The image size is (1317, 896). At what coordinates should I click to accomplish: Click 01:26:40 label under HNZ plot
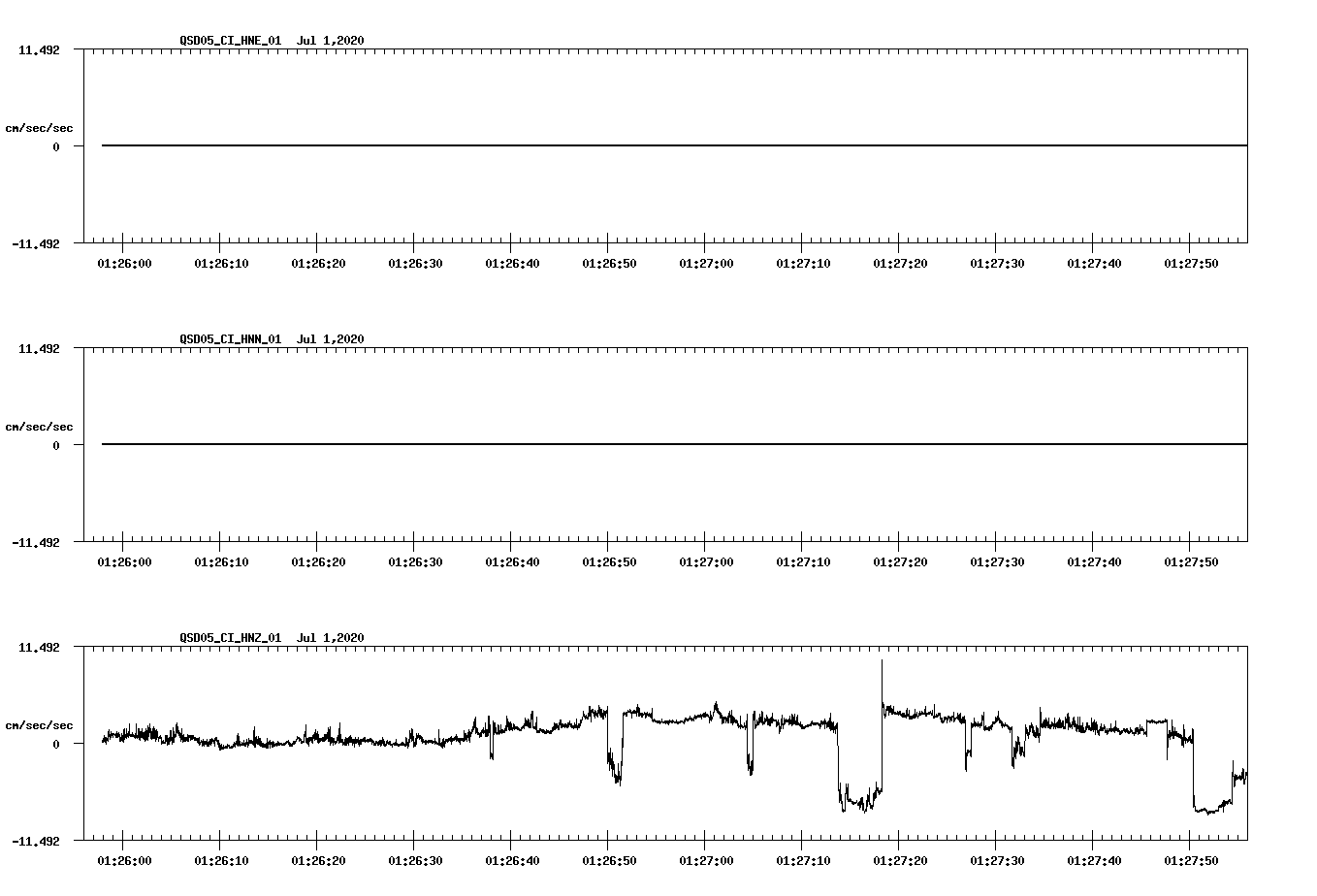512,860
